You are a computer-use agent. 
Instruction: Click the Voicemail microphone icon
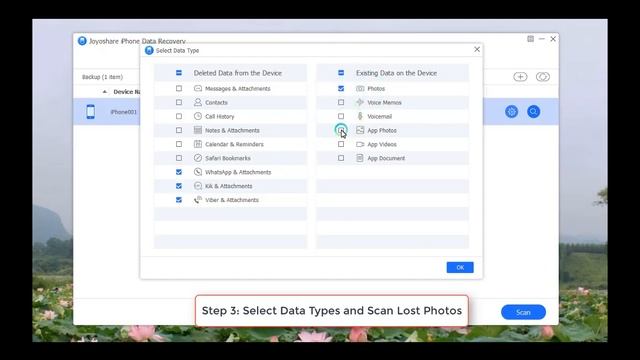[360, 116]
